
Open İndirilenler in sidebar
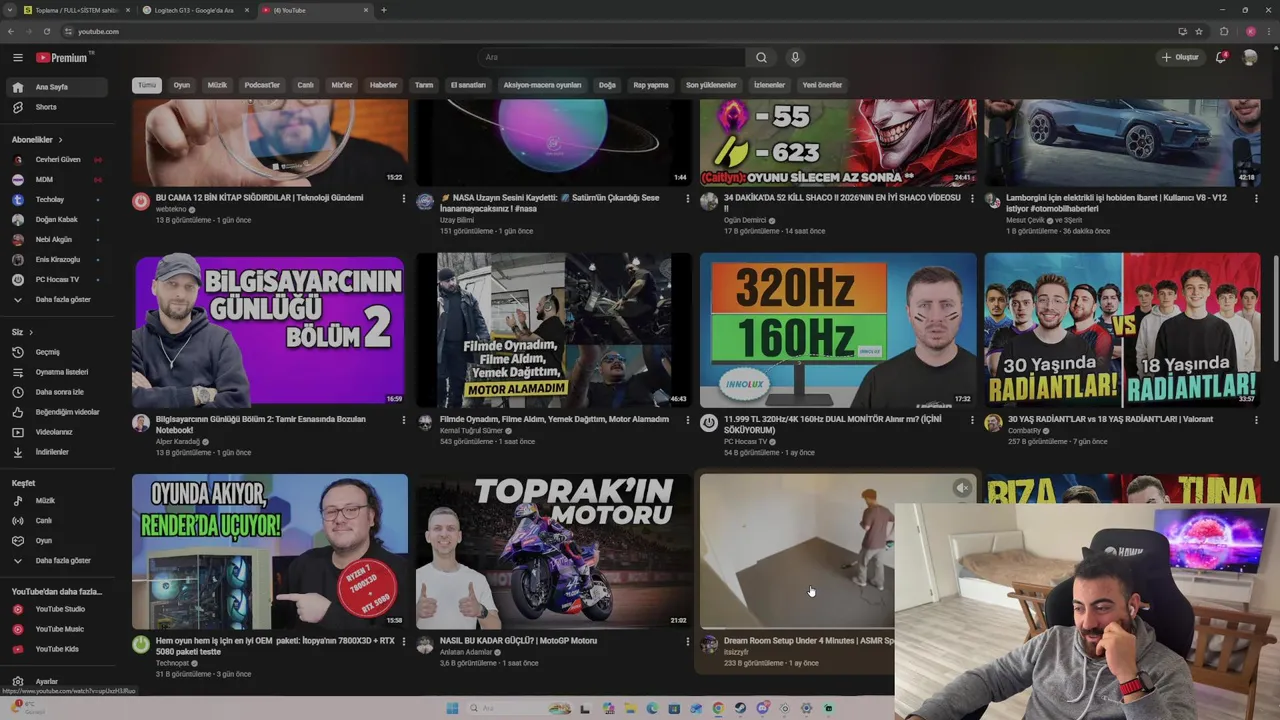pyautogui.click(x=58, y=452)
